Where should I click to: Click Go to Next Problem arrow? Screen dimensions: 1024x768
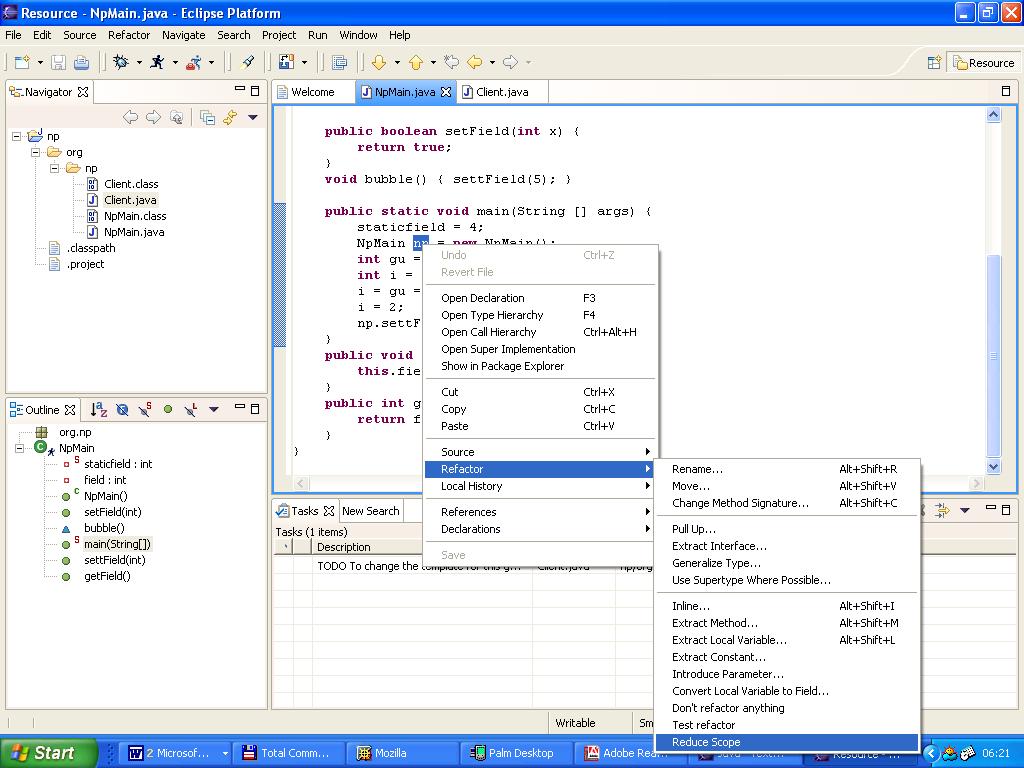379,62
